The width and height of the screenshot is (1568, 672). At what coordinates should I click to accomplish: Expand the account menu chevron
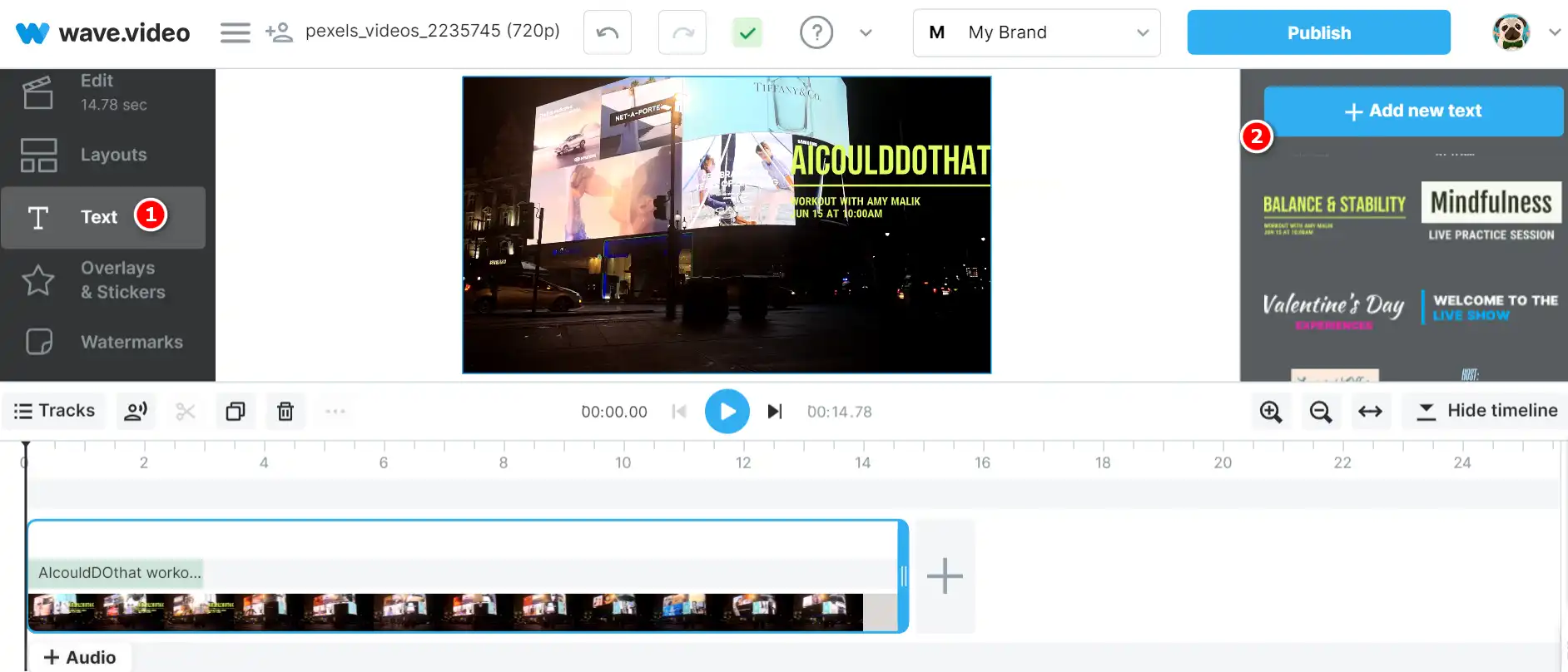1554,32
